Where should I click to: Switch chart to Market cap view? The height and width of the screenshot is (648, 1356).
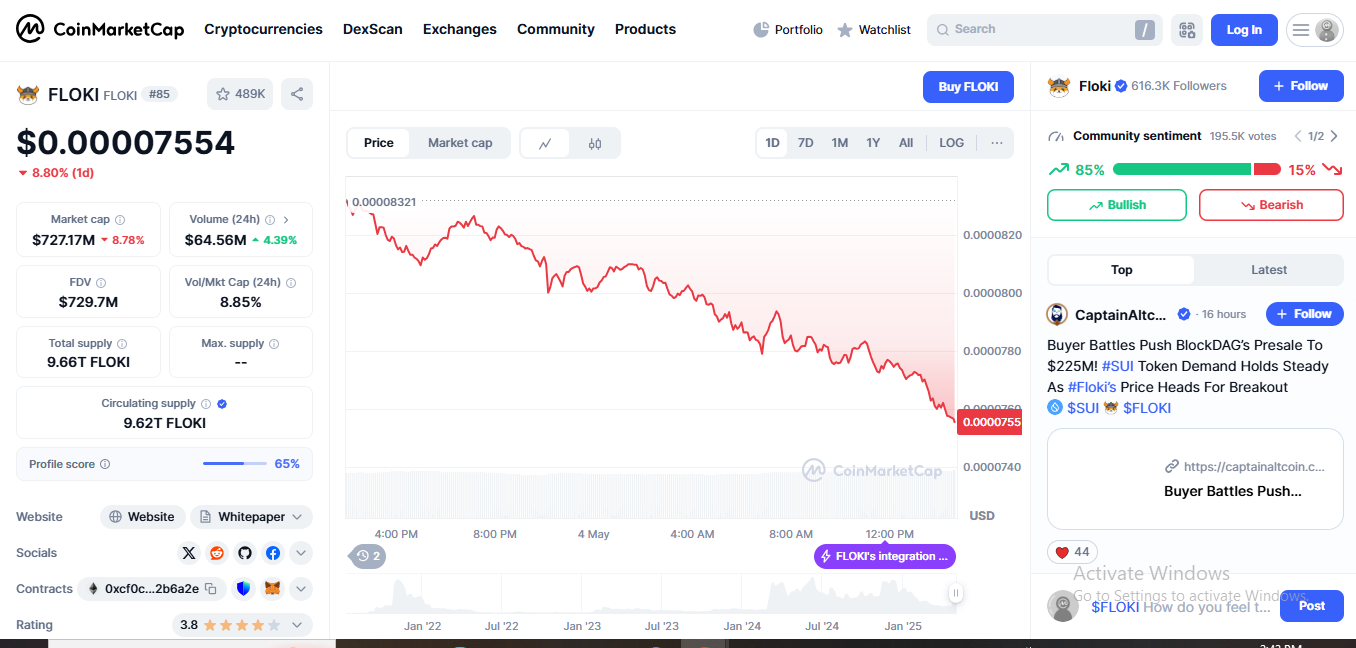[x=460, y=143]
